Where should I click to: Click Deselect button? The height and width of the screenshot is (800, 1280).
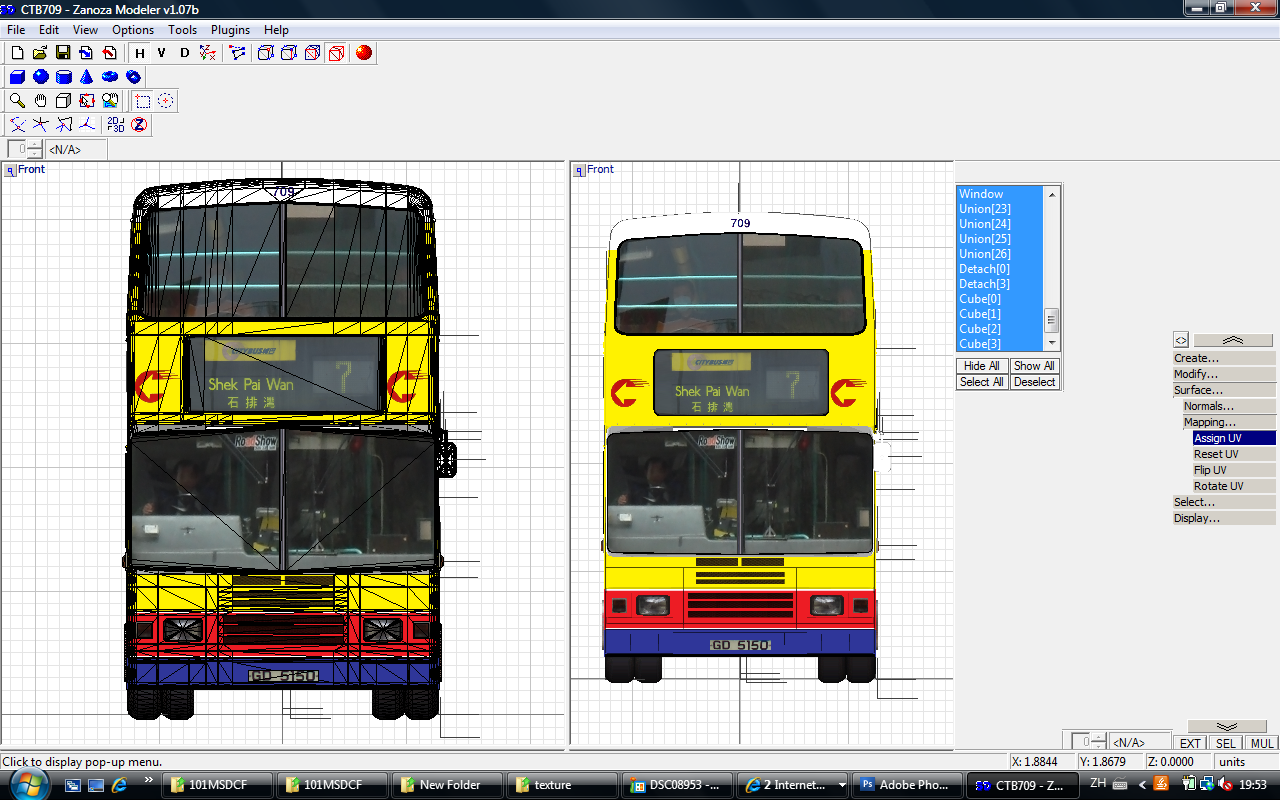pyautogui.click(x=1034, y=382)
